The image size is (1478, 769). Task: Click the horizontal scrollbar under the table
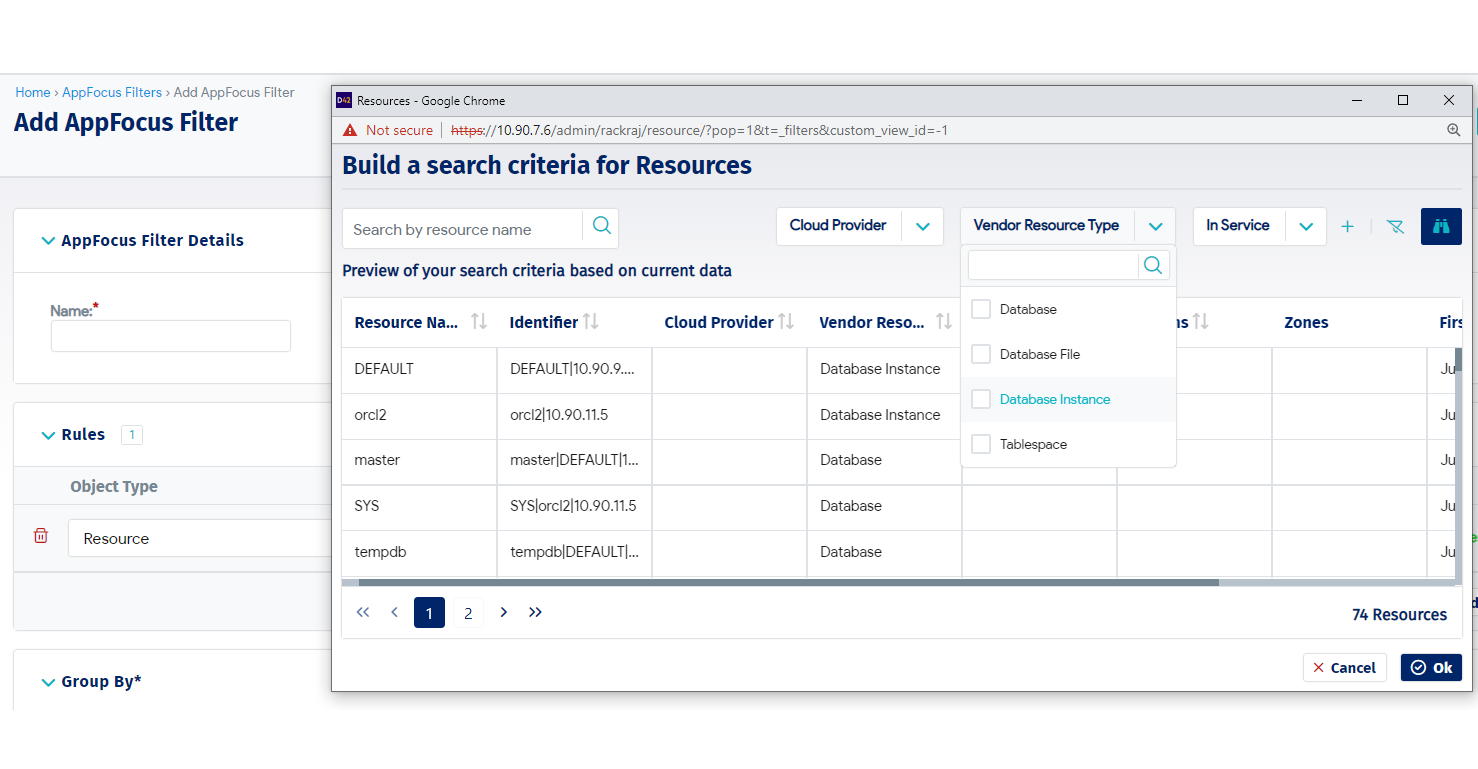click(x=788, y=582)
